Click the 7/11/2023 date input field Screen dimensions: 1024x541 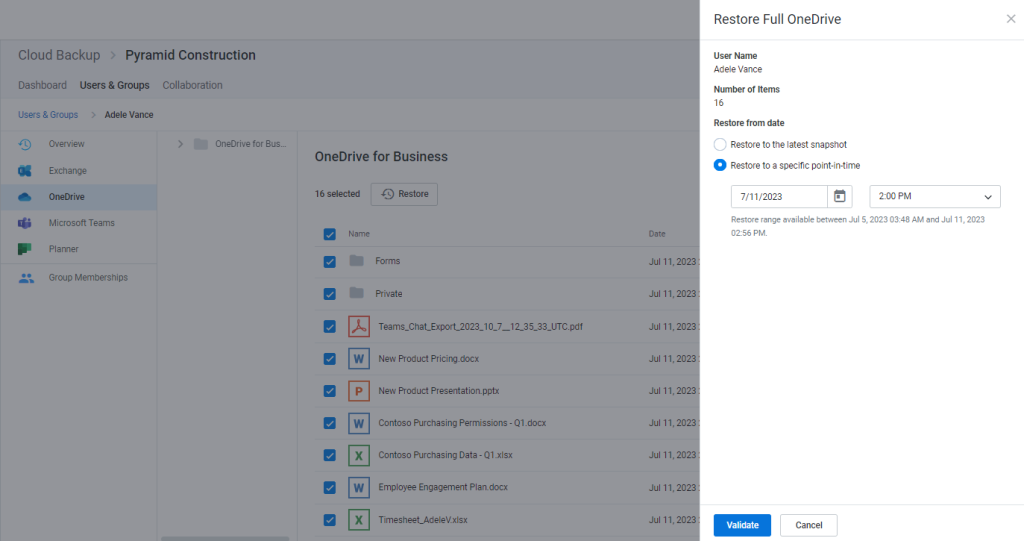tap(779, 196)
